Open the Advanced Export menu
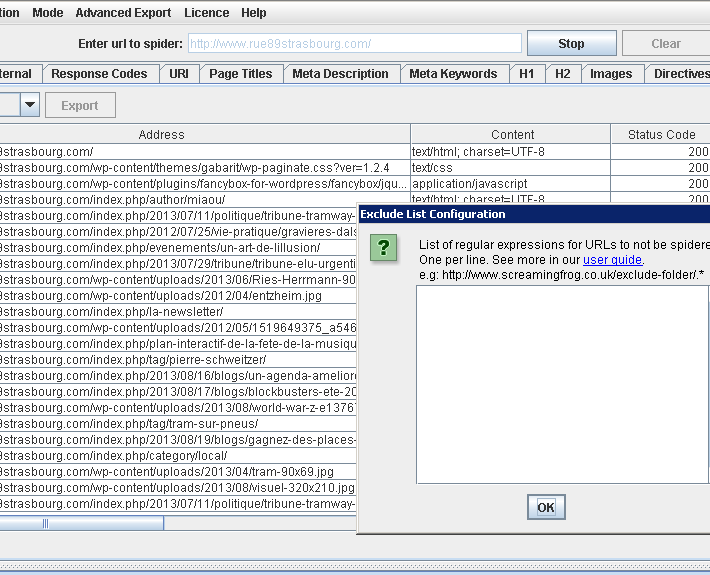The image size is (710, 575). (x=123, y=13)
